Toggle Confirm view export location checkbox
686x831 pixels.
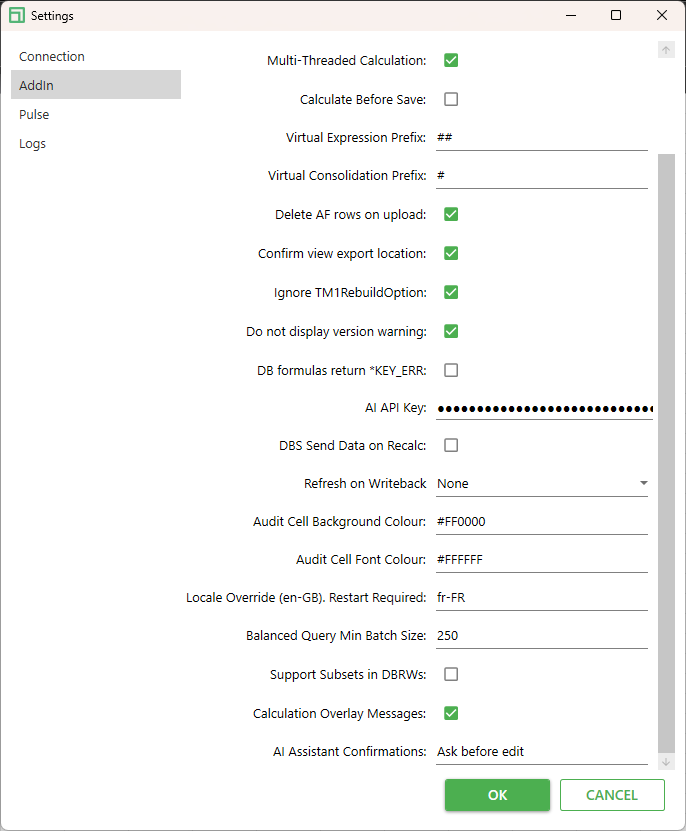point(451,253)
